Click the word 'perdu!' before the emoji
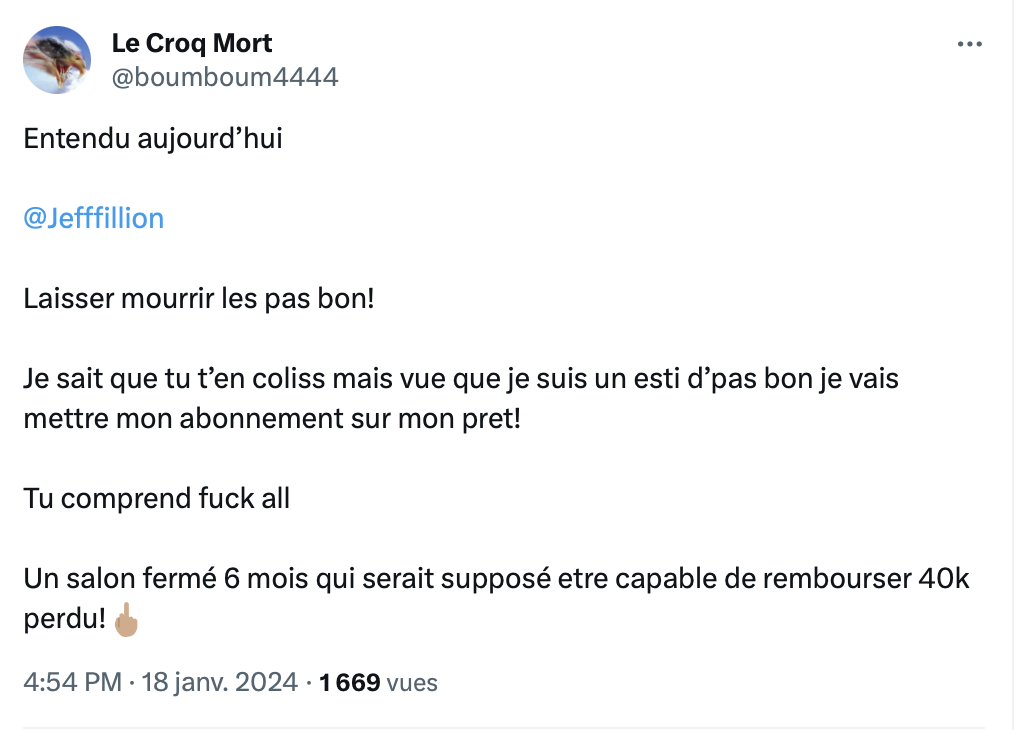1022x730 pixels. [x=65, y=619]
